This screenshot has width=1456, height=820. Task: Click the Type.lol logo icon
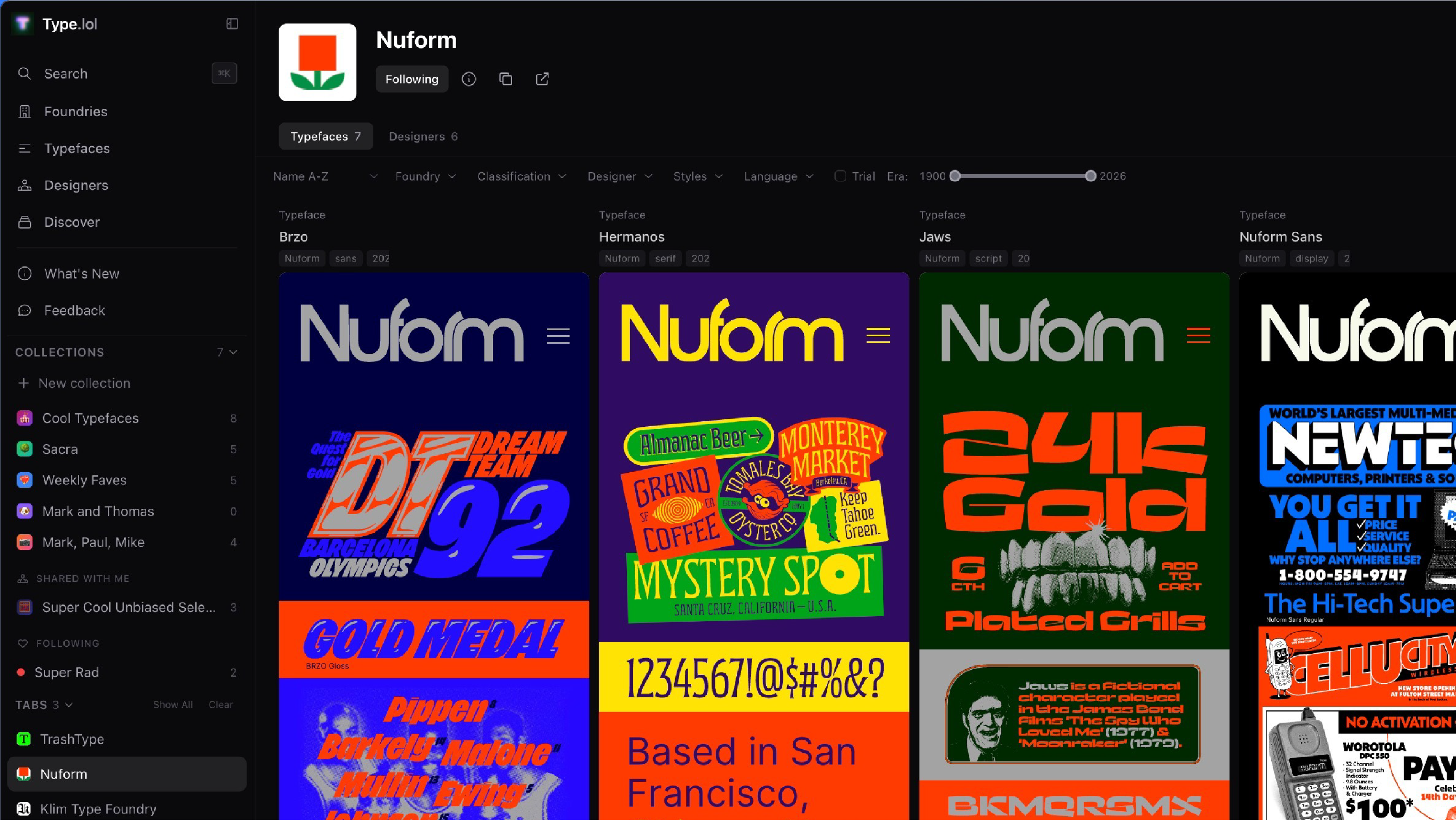pos(23,24)
